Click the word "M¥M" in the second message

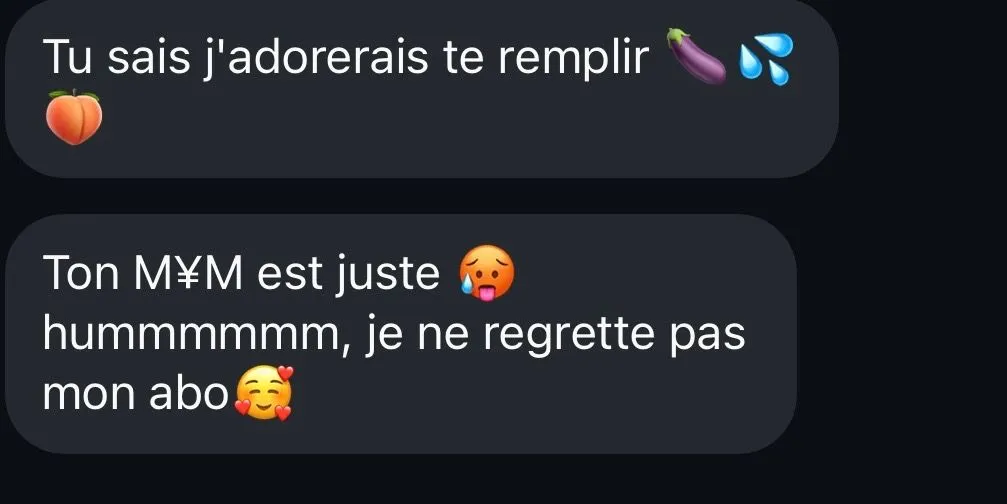click(x=189, y=274)
